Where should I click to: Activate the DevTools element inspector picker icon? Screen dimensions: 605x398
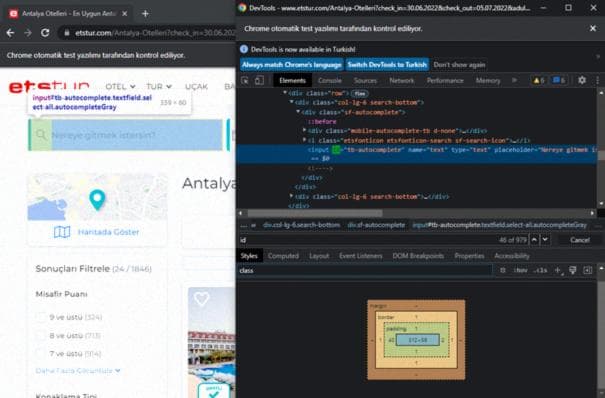click(x=245, y=80)
